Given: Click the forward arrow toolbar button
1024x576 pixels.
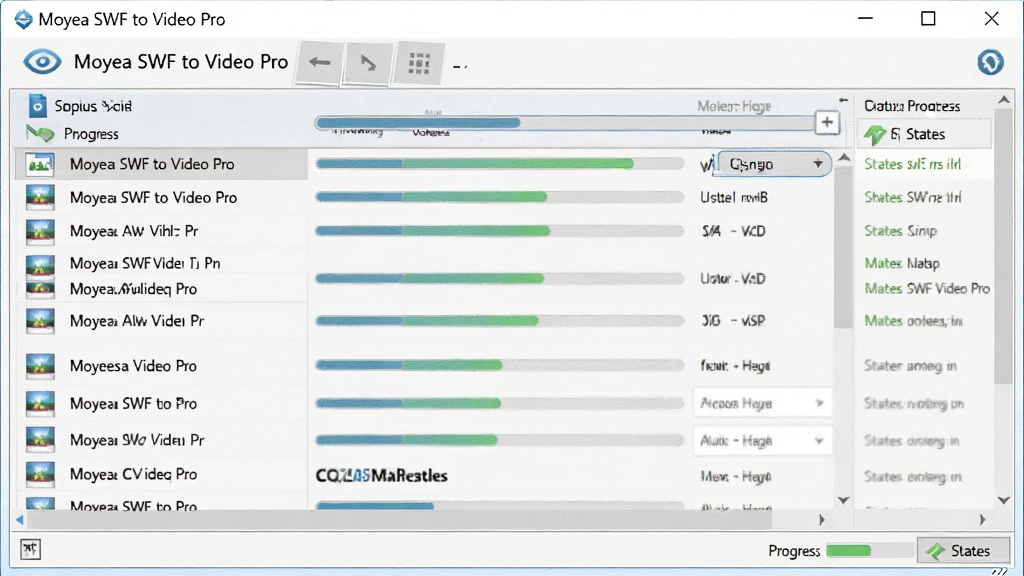Looking at the screenshot, I should 368,63.
